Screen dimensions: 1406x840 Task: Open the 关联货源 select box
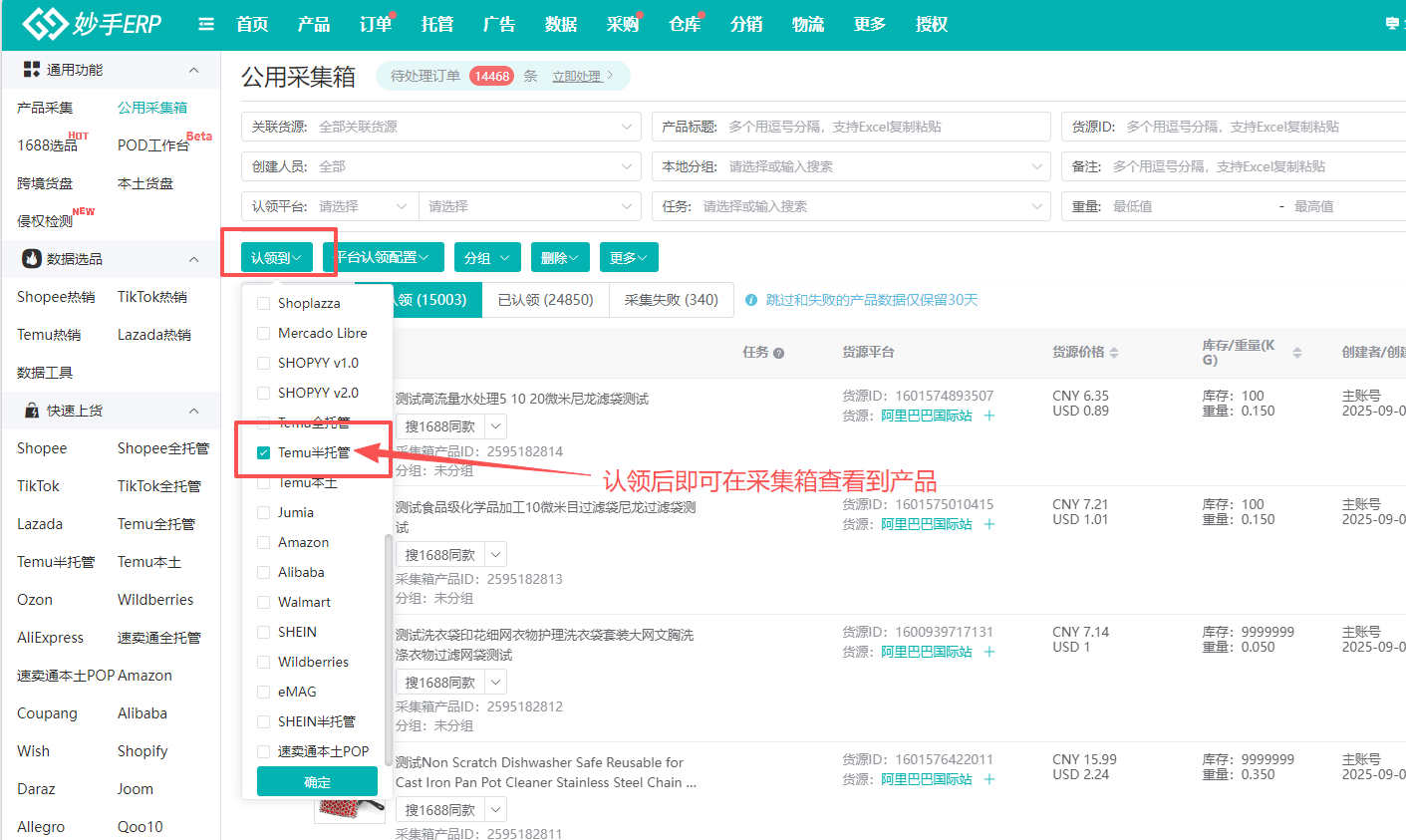[x=441, y=127]
